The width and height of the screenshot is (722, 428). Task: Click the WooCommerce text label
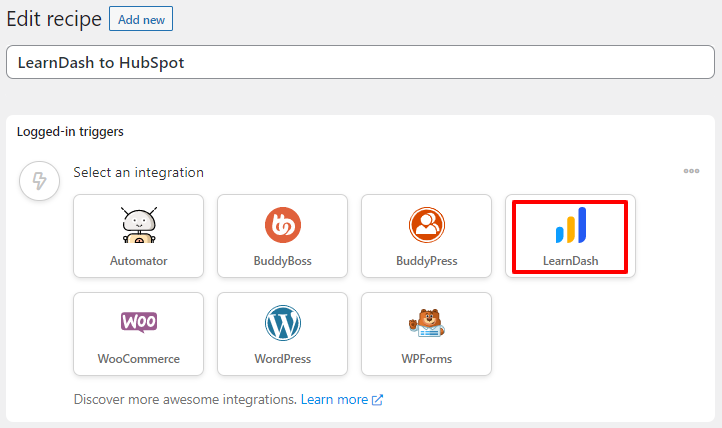pos(139,359)
